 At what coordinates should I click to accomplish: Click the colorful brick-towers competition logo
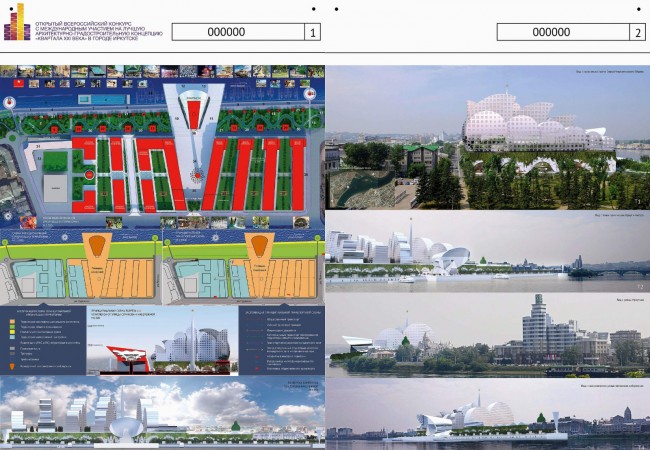point(17,22)
